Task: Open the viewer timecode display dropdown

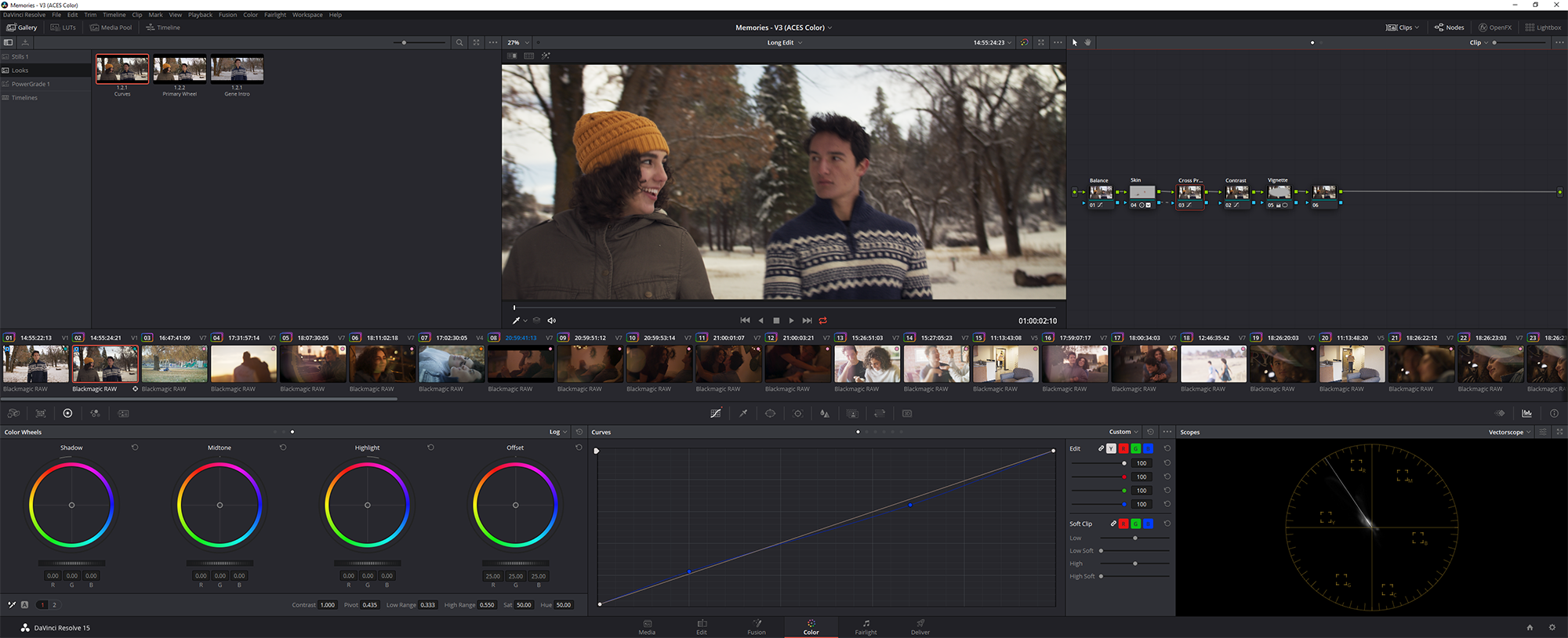Action: 993,42
